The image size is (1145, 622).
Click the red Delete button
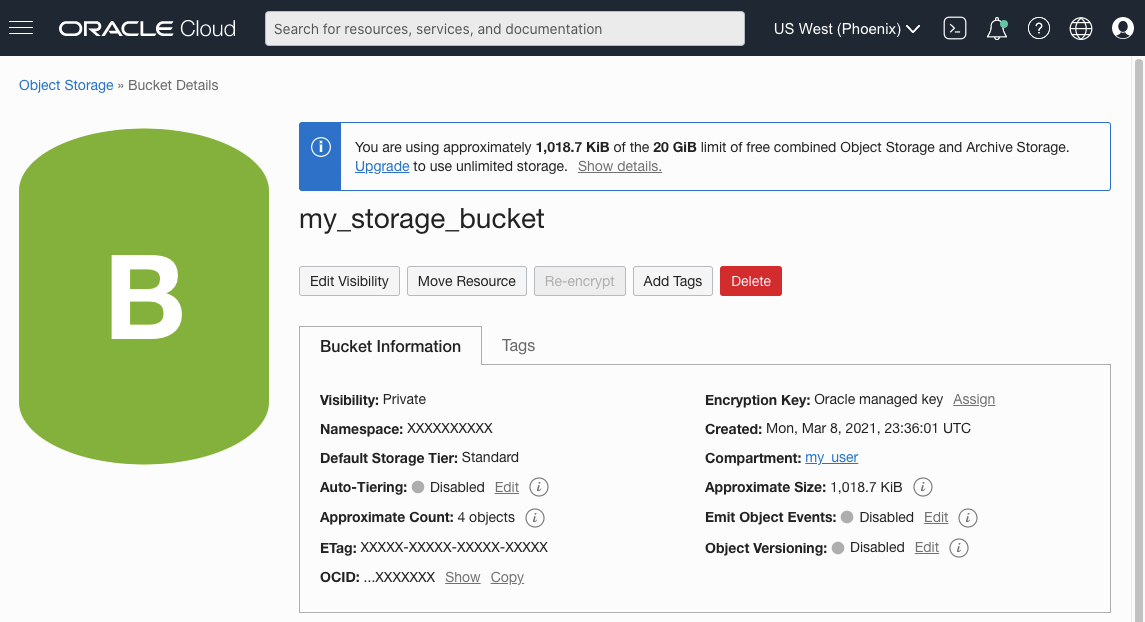(750, 281)
